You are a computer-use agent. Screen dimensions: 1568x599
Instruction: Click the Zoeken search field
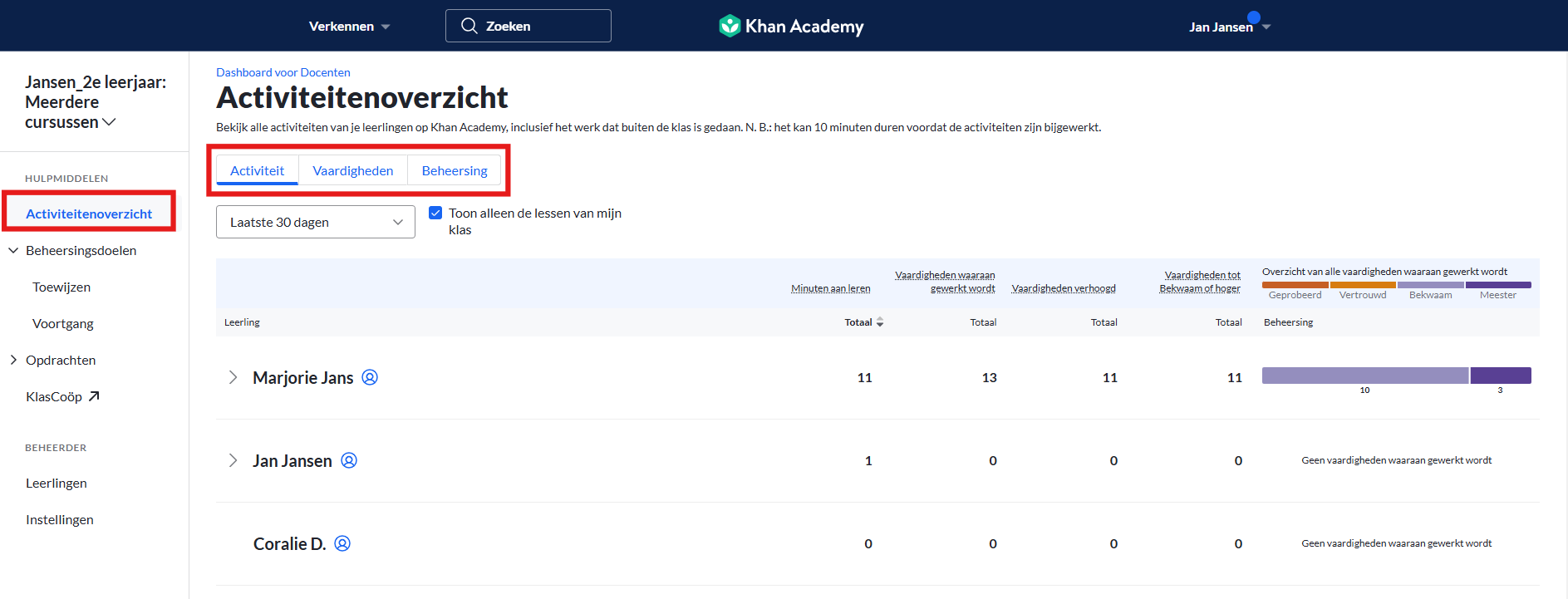point(528,26)
